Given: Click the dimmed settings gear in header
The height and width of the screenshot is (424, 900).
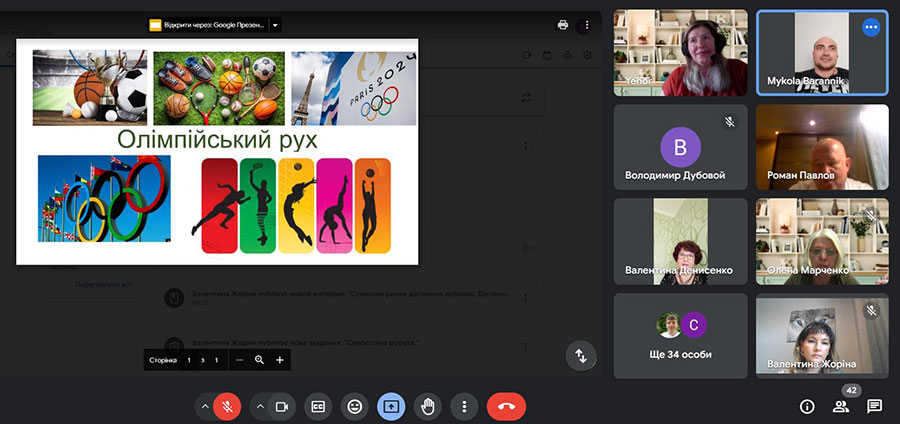Looking at the screenshot, I should click(587, 55).
